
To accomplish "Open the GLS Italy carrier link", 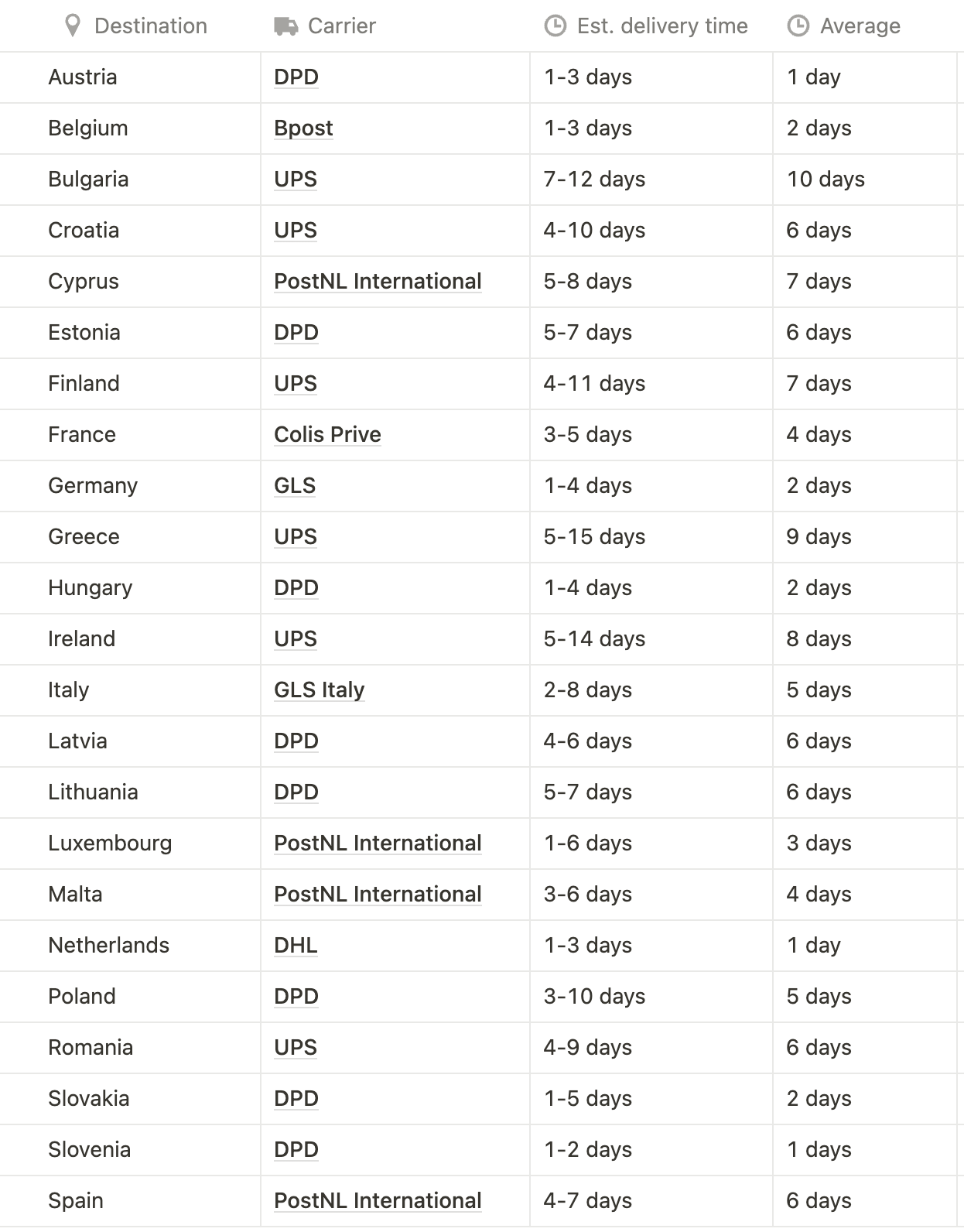I will [319, 690].
